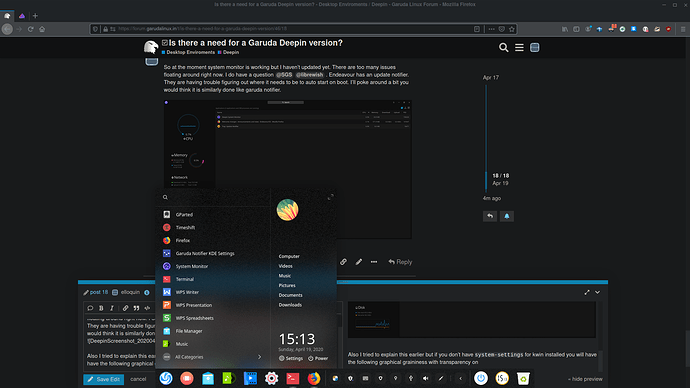Open the Music folder shortcut in the right column
690x388 pixels.
(x=285, y=275)
